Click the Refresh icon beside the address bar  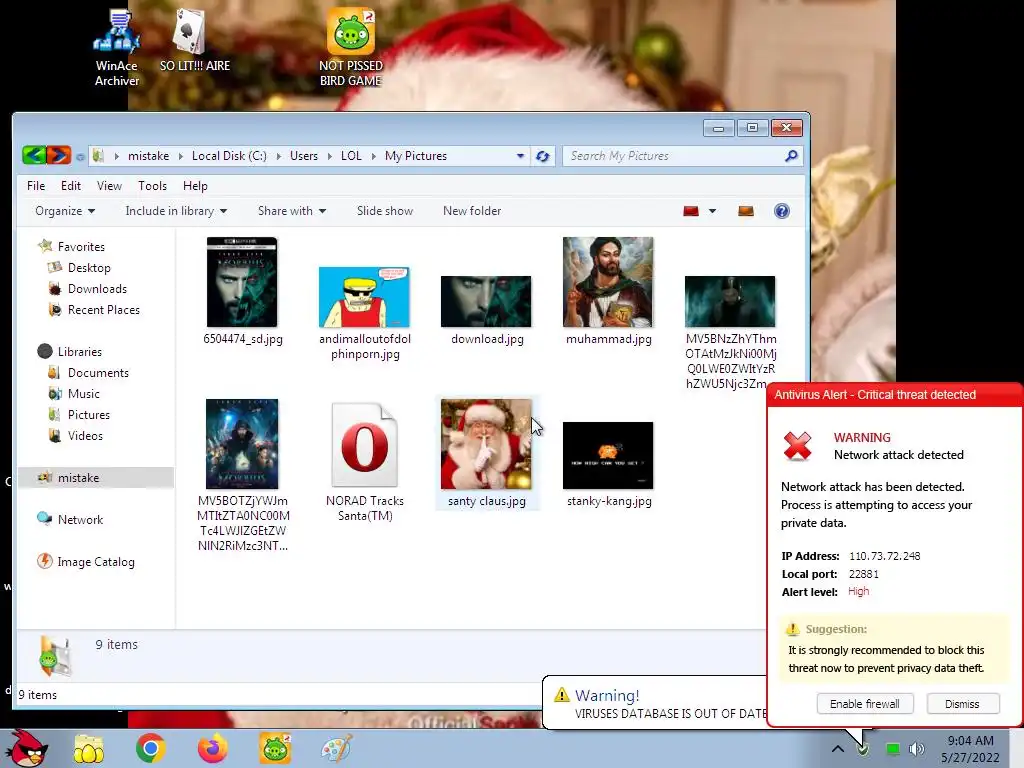542,156
